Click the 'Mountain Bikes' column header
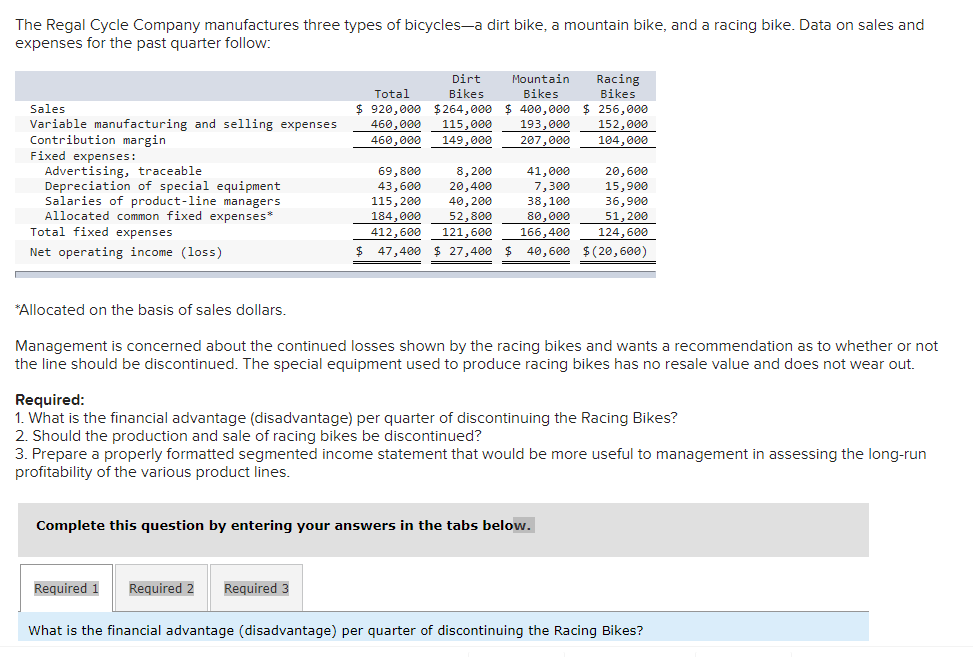The height and width of the screenshot is (657, 973). pos(540,86)
